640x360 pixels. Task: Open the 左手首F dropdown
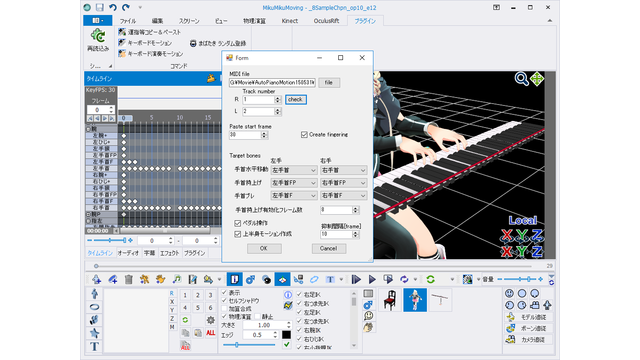click(294, 196)
